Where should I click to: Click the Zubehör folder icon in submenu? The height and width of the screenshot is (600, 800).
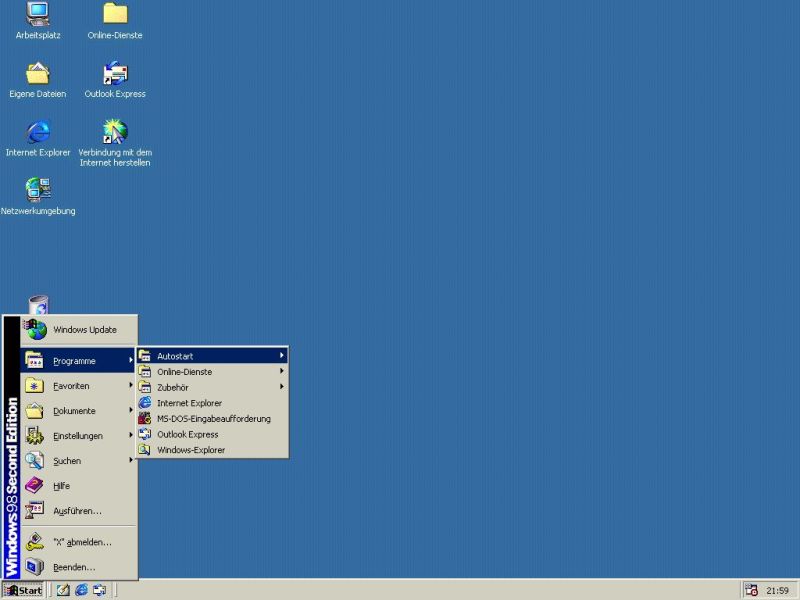[145, 387]
